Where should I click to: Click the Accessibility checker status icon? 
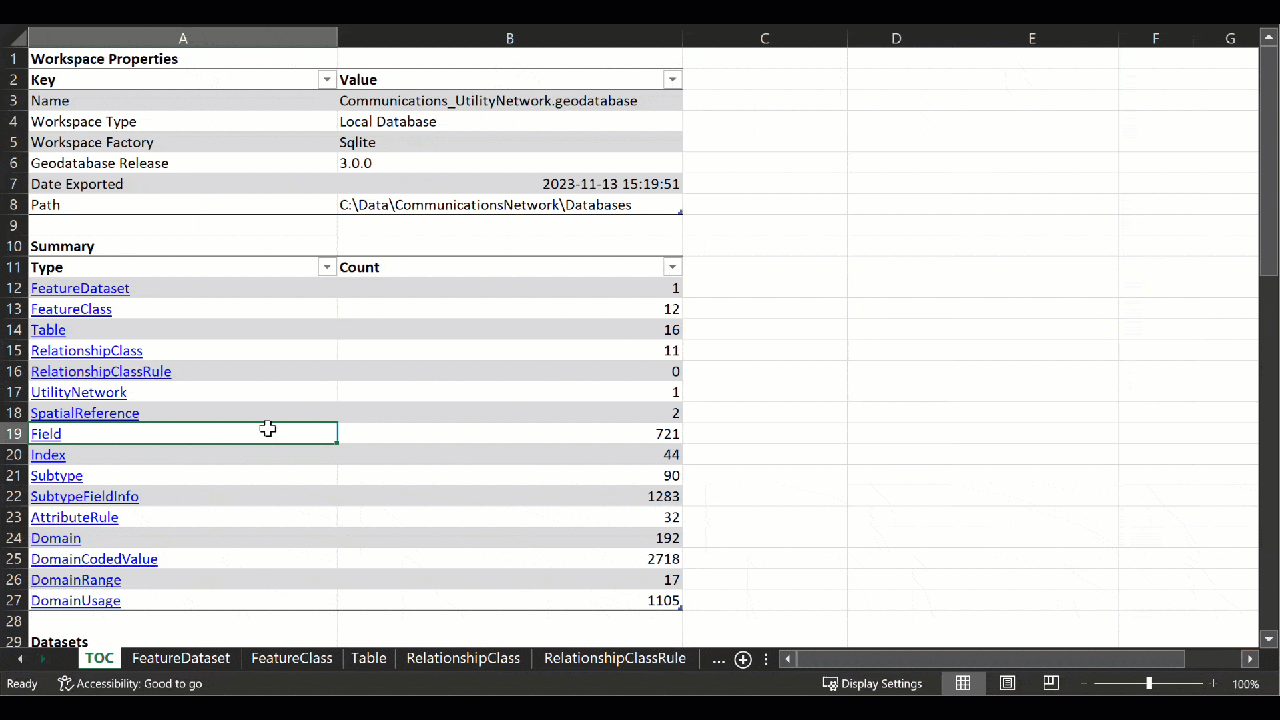coord(66,684)
